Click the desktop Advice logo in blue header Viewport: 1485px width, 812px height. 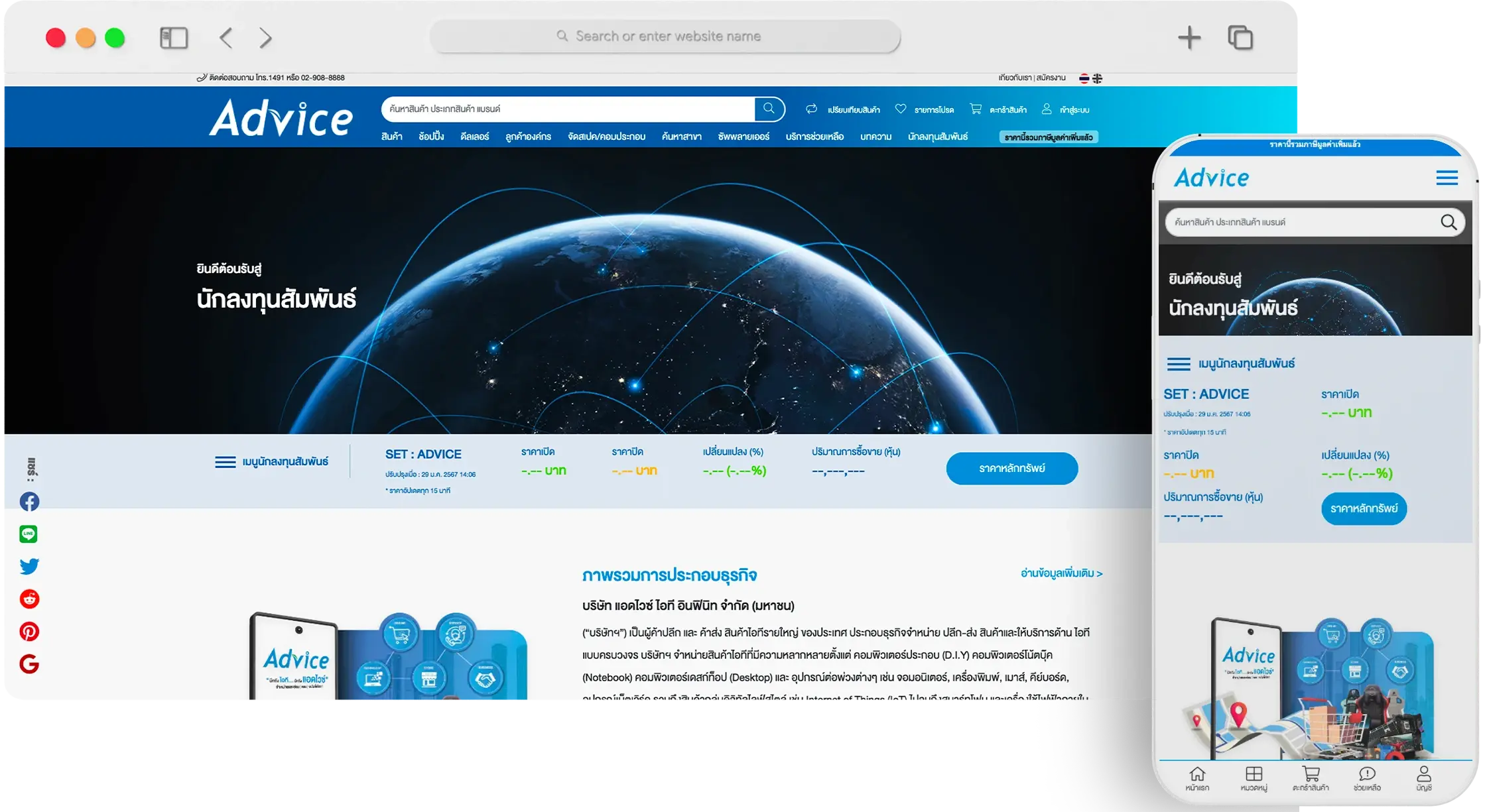pos(281,118)
